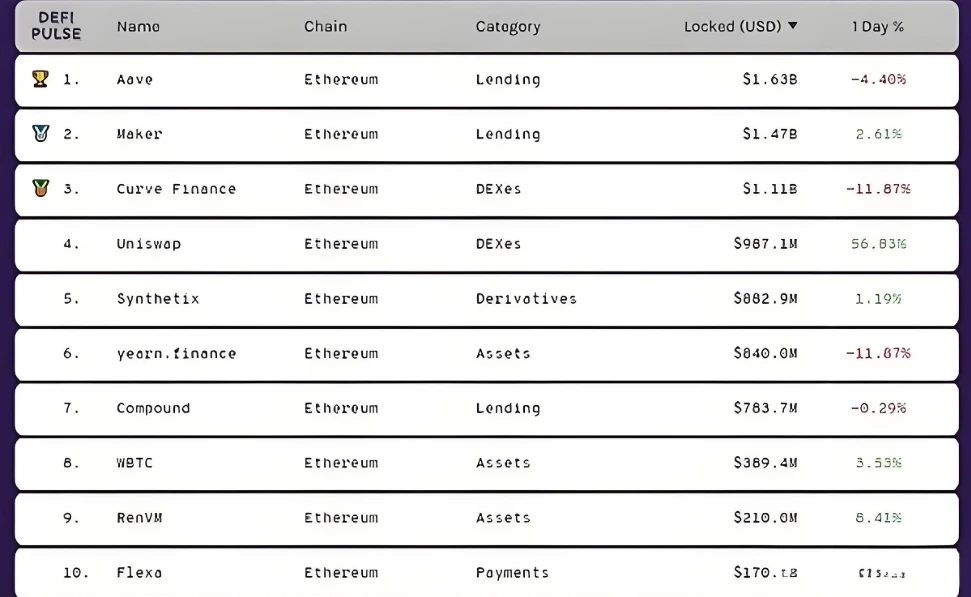Sort by the Name column header
The height and width of the screenshot is (597, 971).
coord(138,27)
